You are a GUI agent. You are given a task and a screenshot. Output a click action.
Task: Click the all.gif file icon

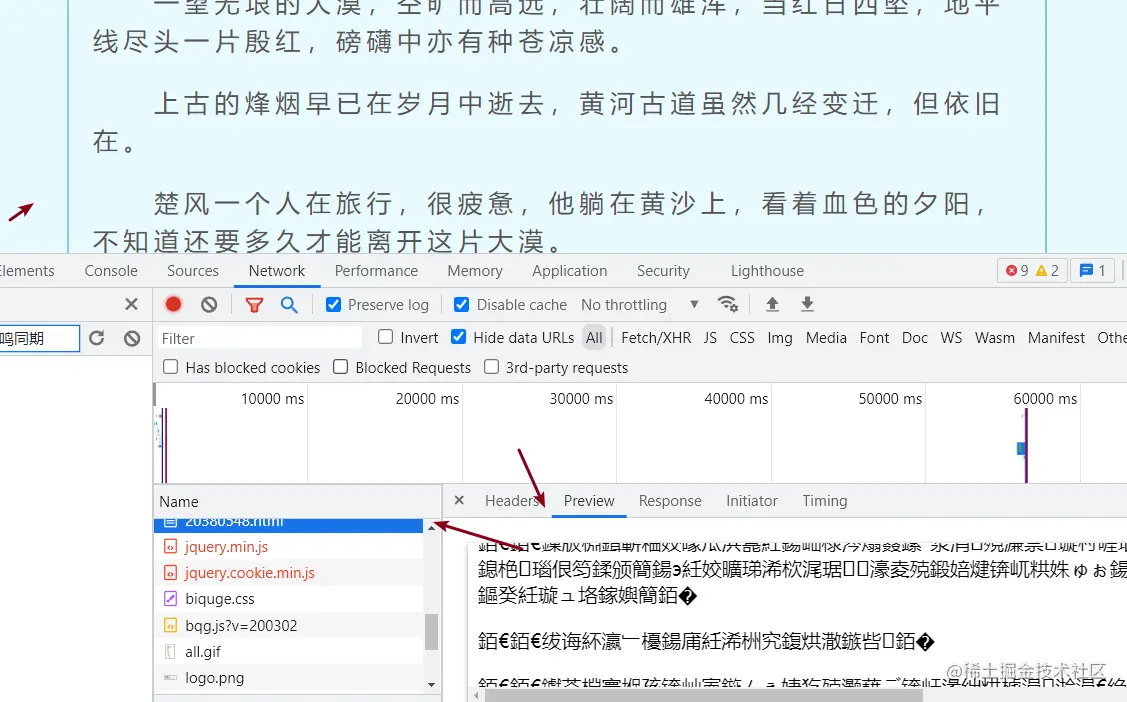pyautogui.click(x=170, y=652)
